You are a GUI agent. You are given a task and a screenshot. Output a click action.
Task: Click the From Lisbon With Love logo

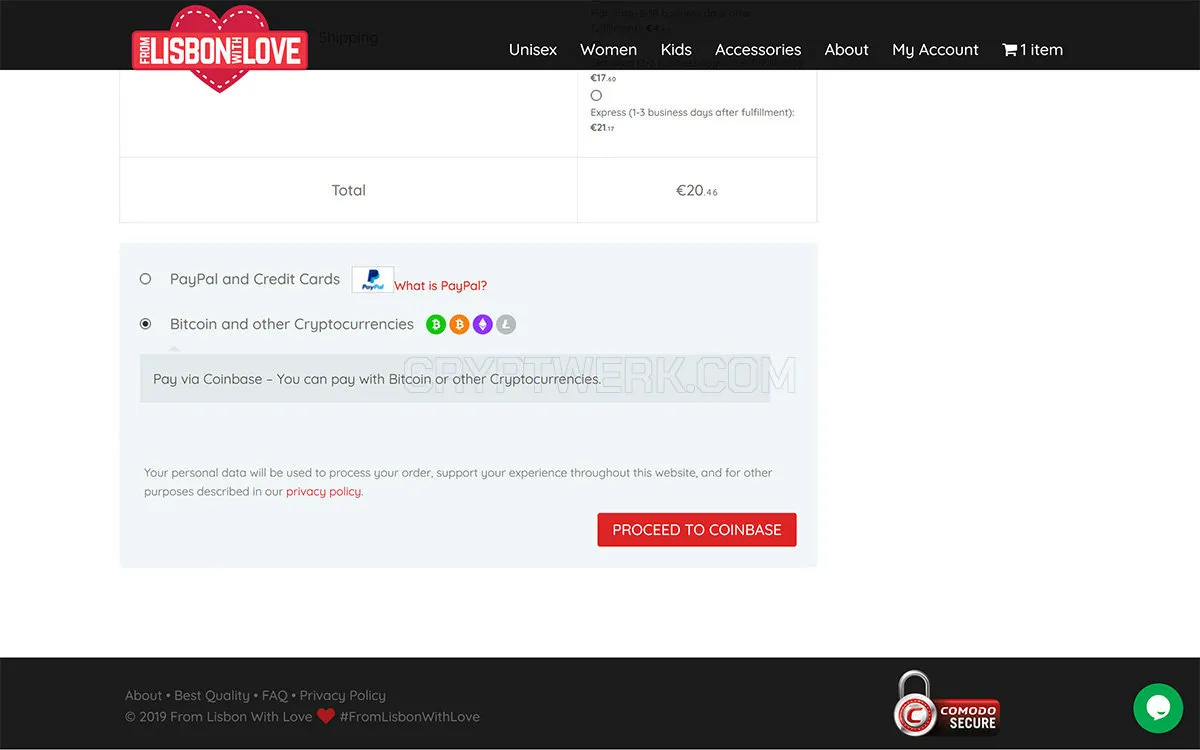[x=220, y=49]
